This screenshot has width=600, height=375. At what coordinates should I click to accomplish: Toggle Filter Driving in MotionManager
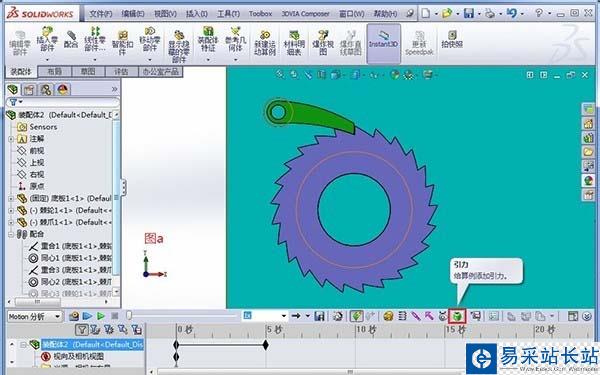click(109, 329)
